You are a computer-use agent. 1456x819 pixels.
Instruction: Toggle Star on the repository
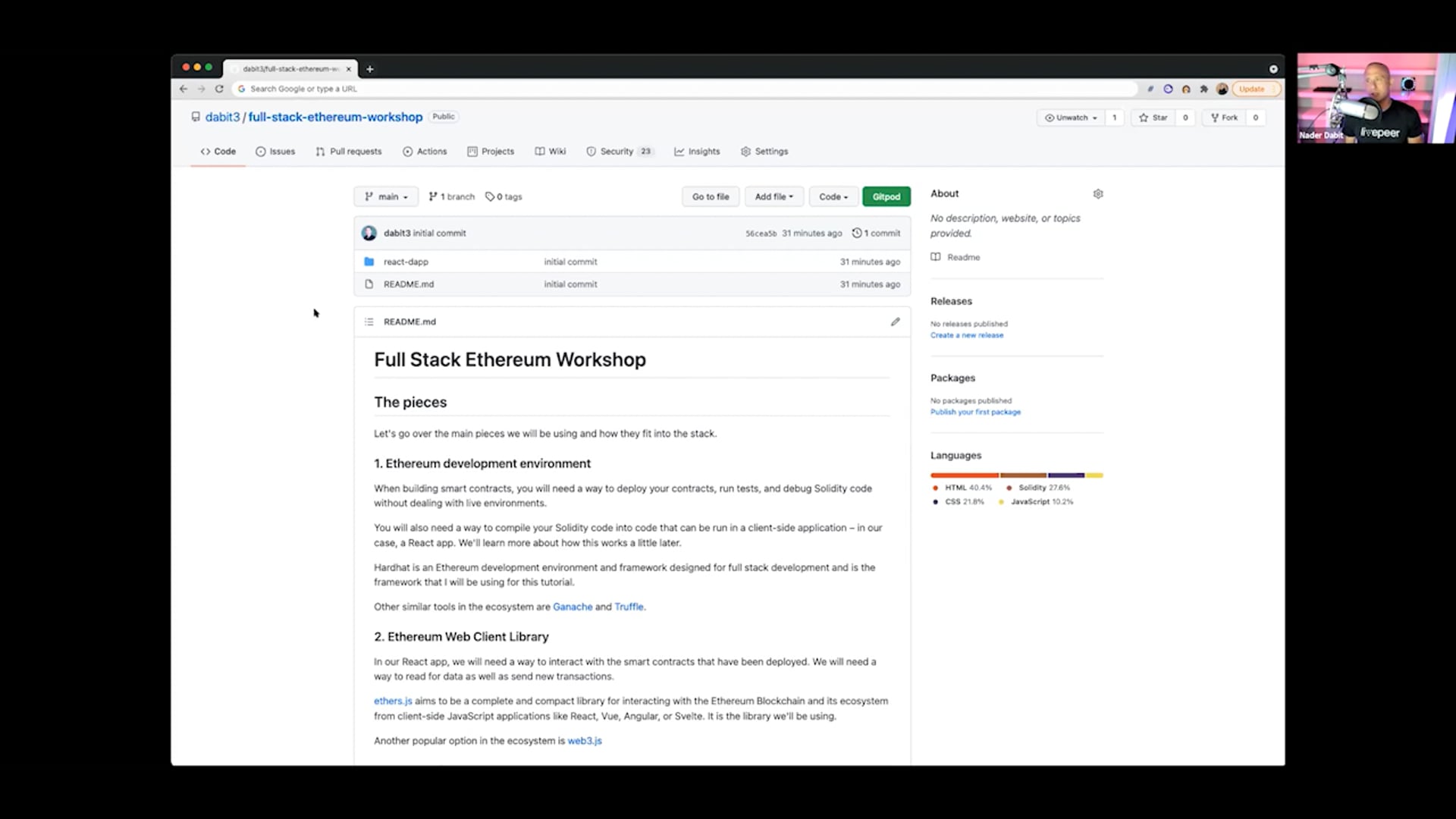click(x=1153, y=118)
